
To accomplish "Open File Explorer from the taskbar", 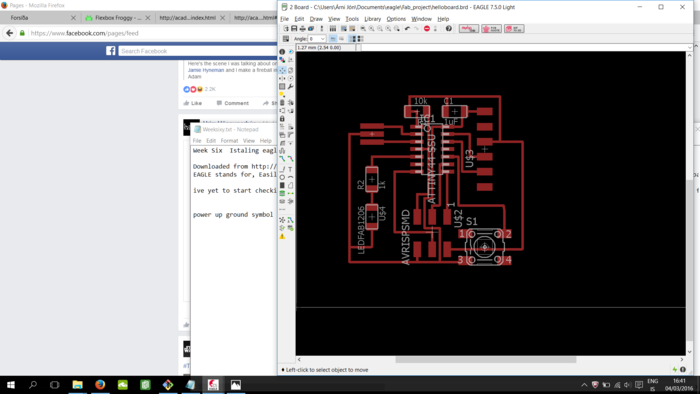I will [78, 385].
